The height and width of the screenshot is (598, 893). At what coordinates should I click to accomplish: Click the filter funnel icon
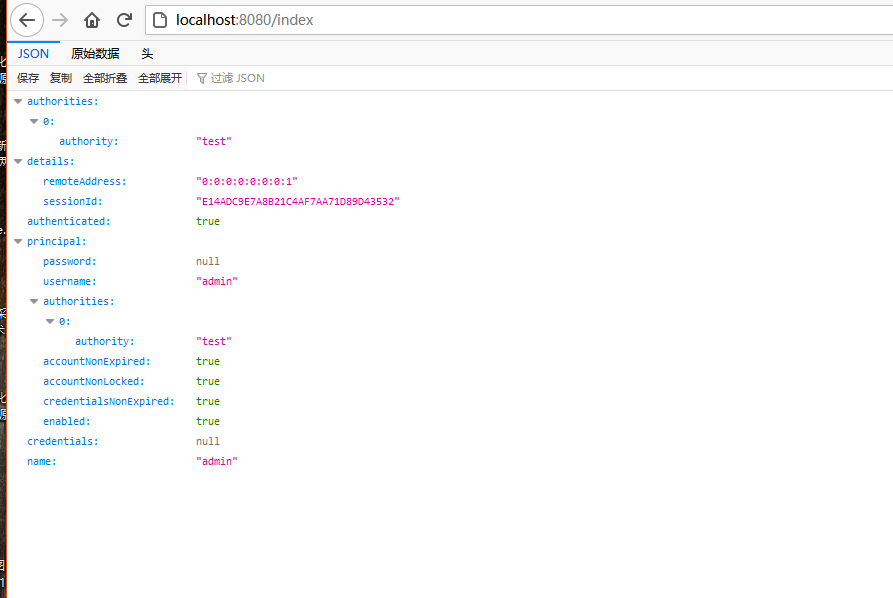(x=201, y=78)
